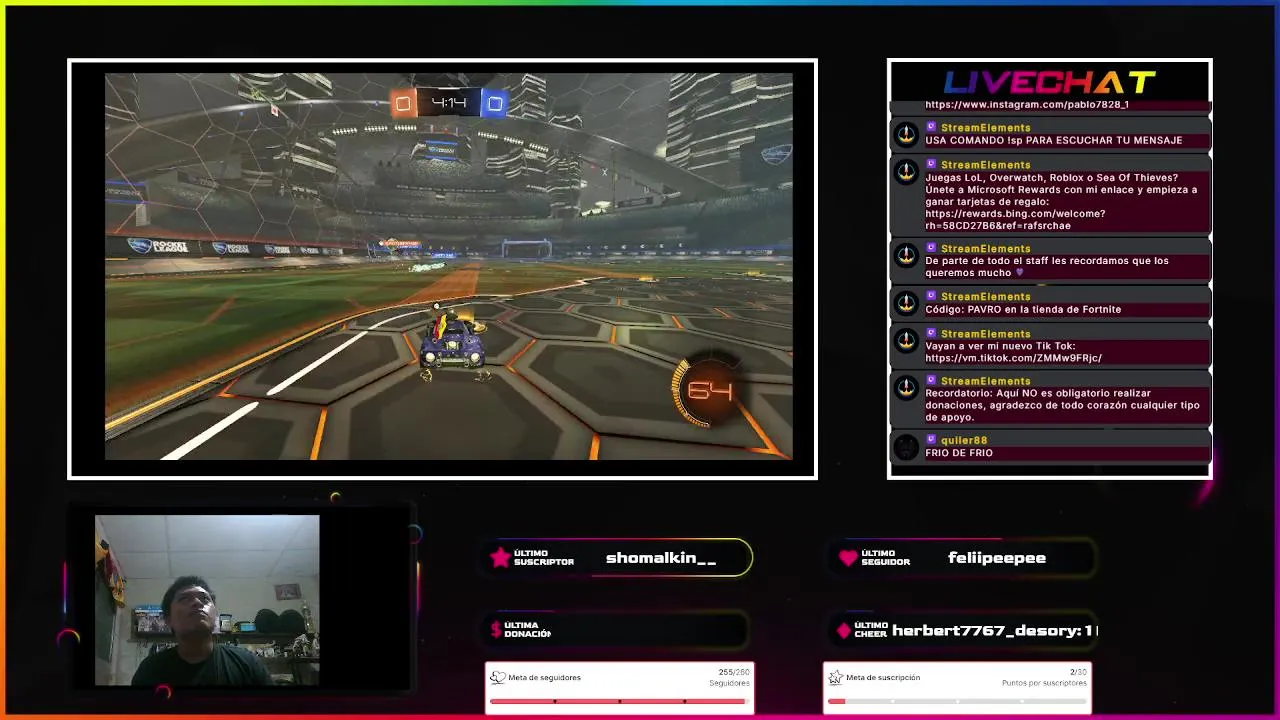The width and height of the screenshot is (1280, 720).
Task: Click the pink star icon by Último Suscriptor
Action: coord(500,558)
